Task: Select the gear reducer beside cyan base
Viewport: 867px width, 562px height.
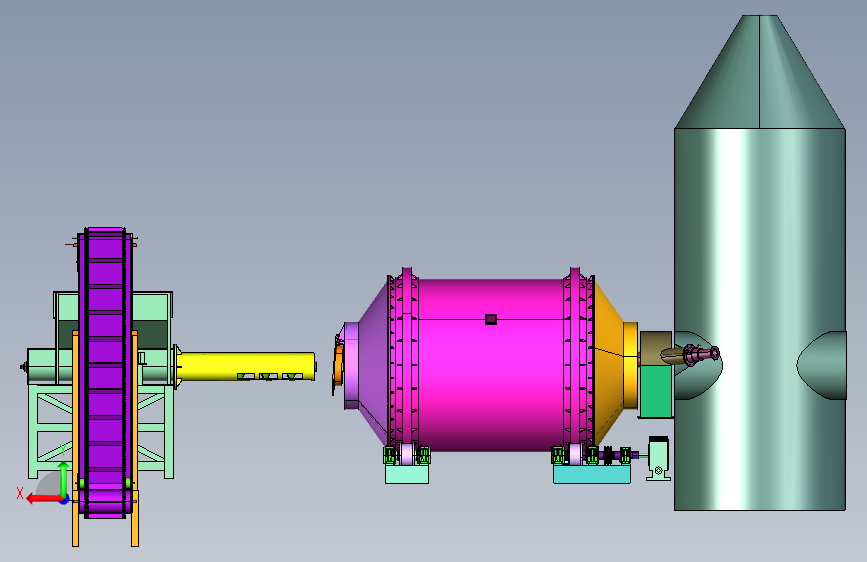Action: pyautogui.click(x=659, y=458)
